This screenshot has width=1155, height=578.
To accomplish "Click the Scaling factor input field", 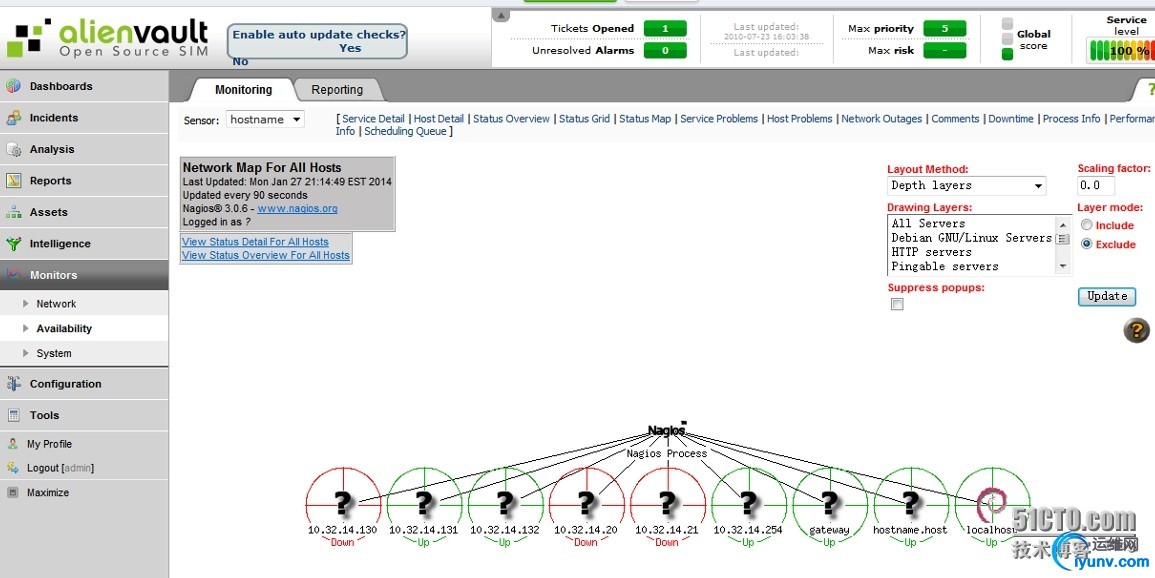I will click(x=1096, y=186).
